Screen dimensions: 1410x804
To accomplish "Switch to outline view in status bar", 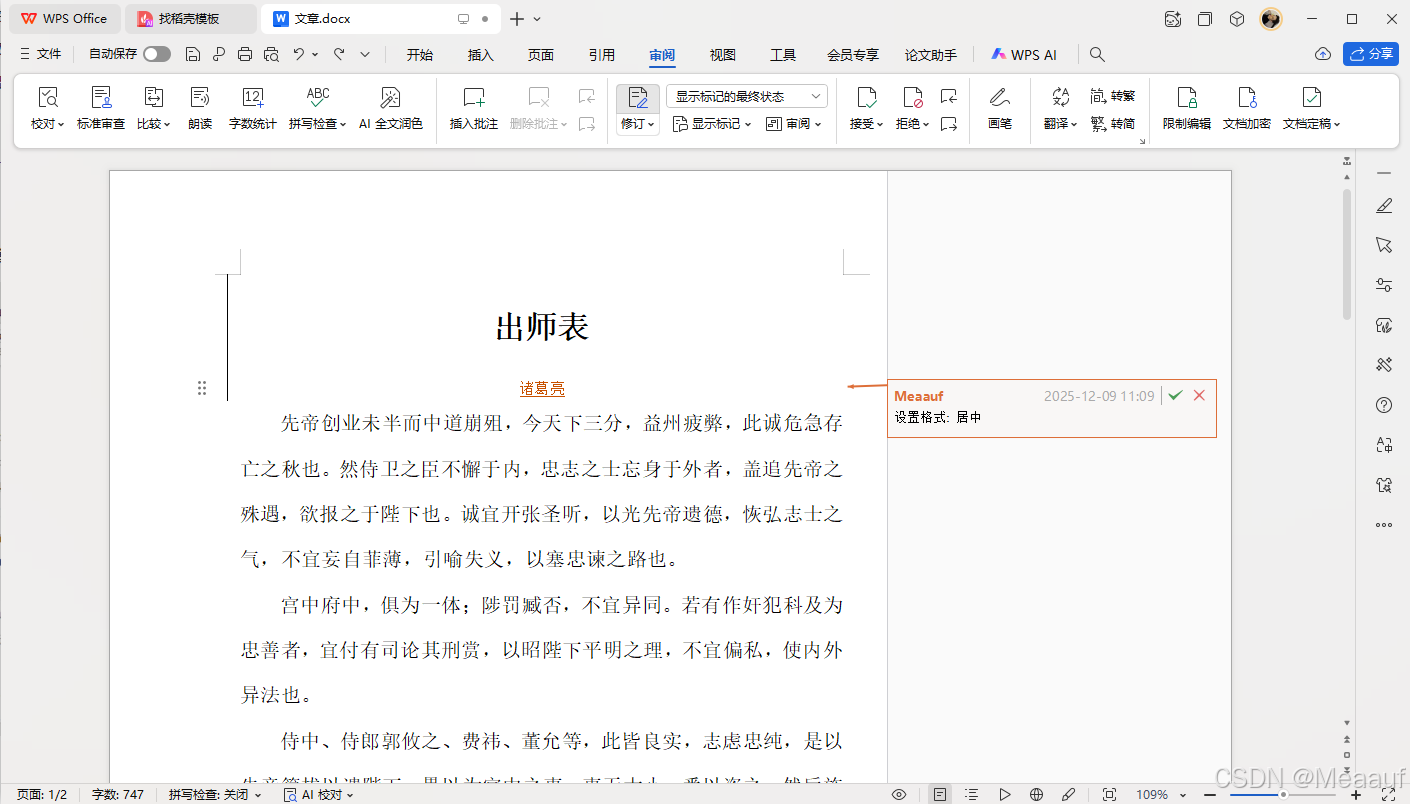I will pyautogui.click(x=972, y=794).
